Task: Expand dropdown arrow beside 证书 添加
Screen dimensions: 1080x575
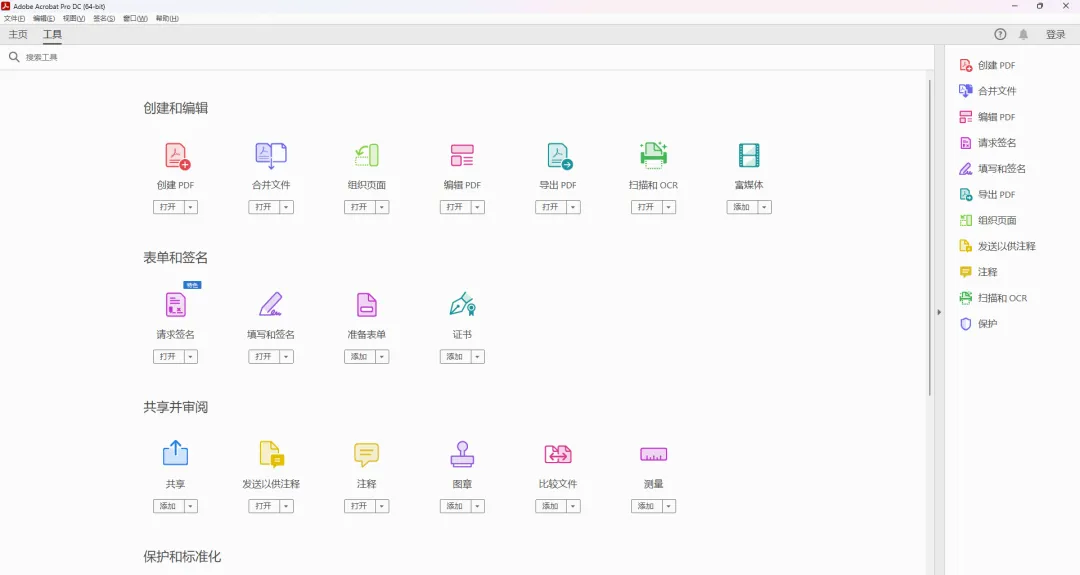Action: (x=477, y=357)
